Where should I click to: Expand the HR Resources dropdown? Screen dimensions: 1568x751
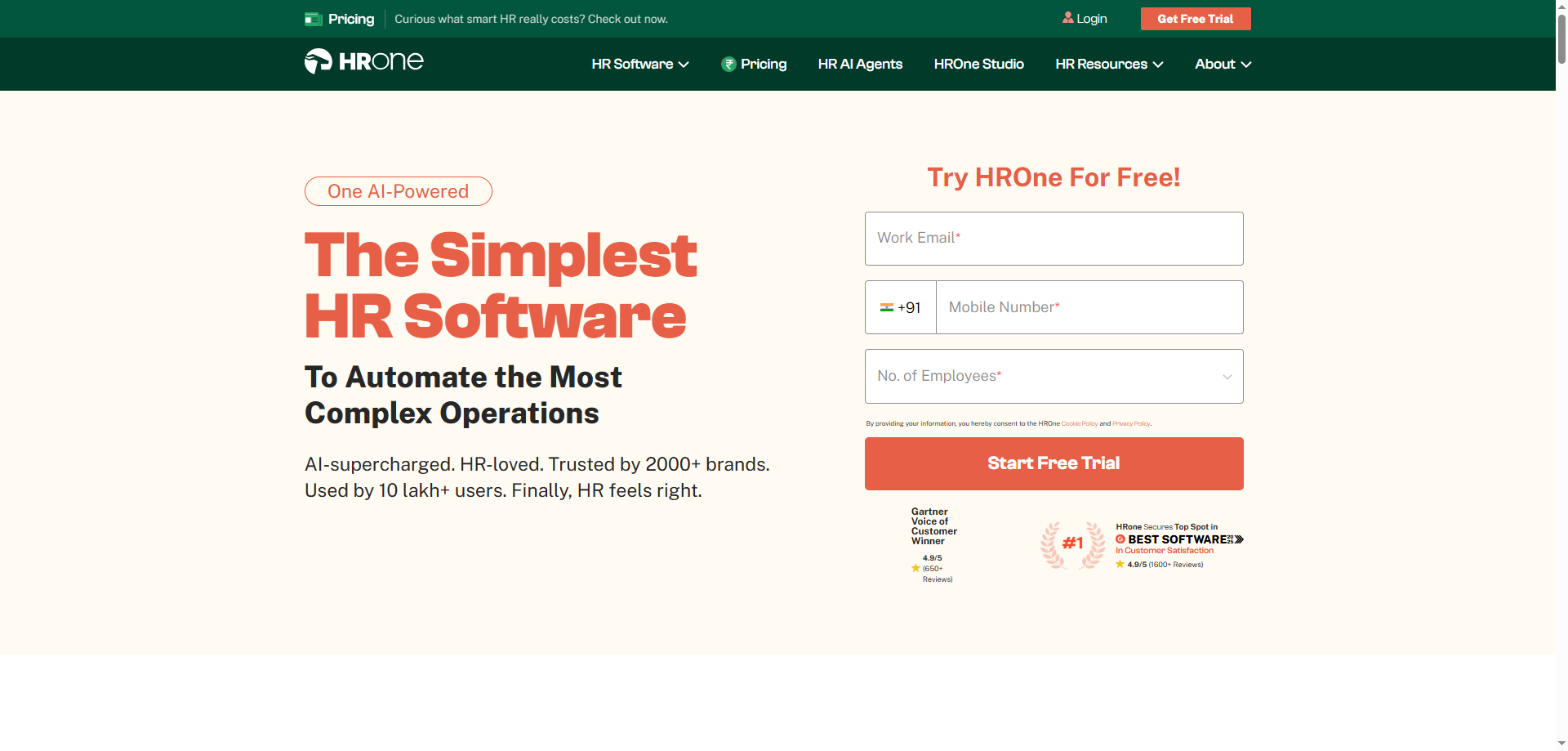click(1108, 65)
